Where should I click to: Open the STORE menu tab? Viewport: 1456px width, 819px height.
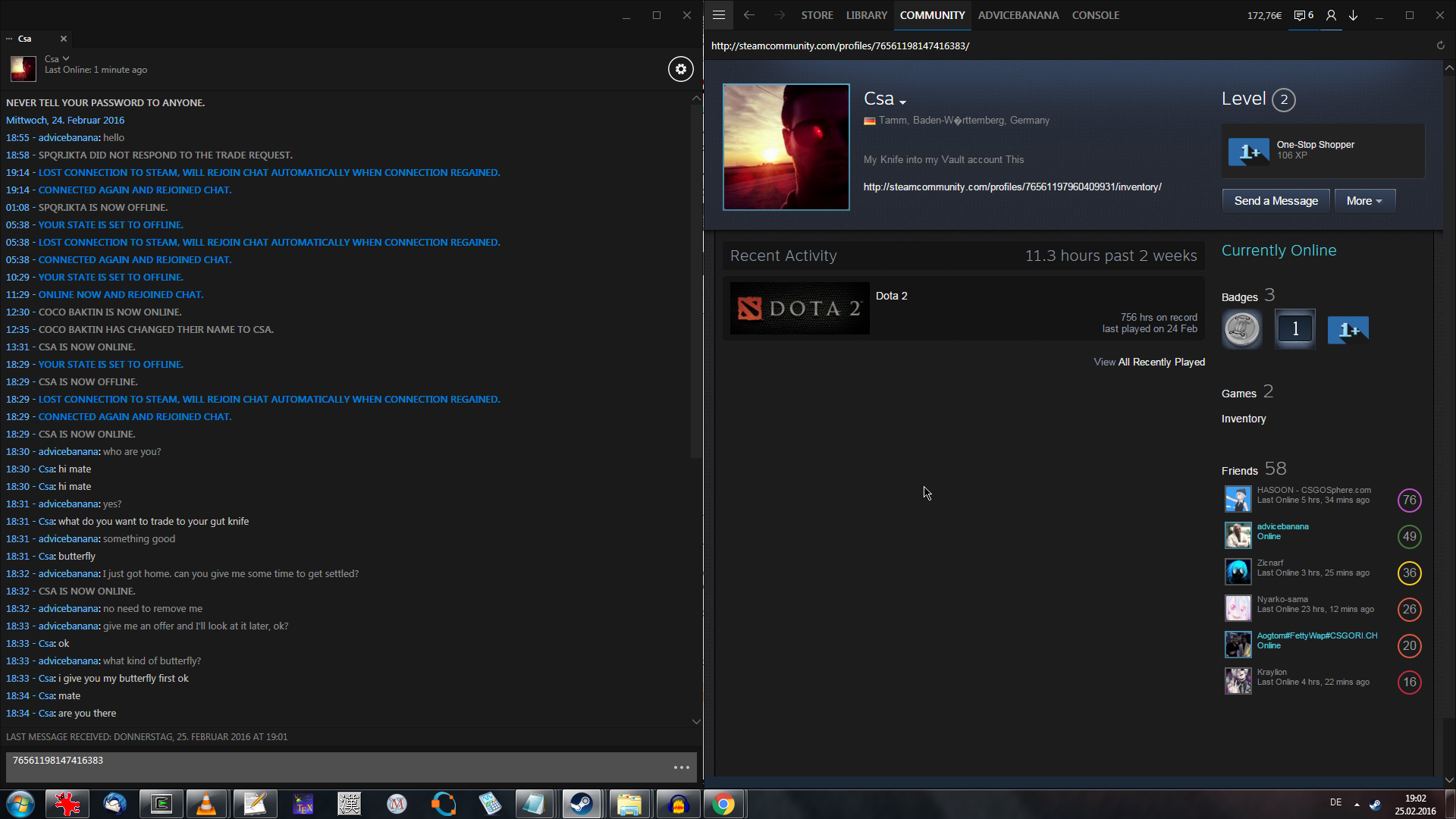817,15
